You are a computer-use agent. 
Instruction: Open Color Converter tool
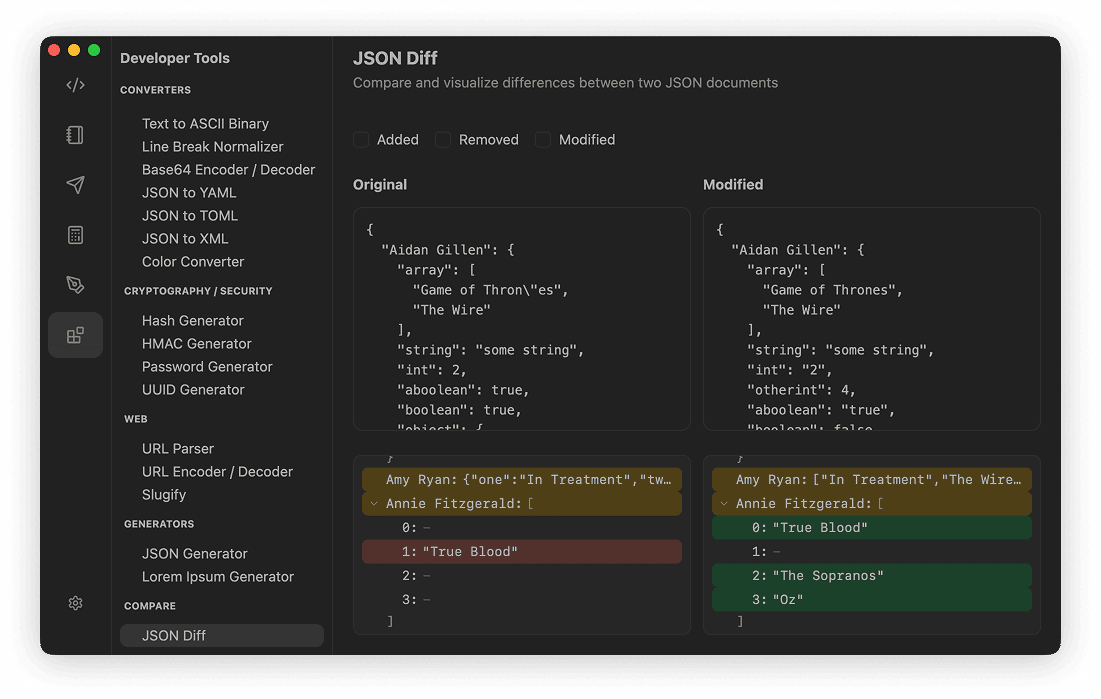click(x=193, y=262)
